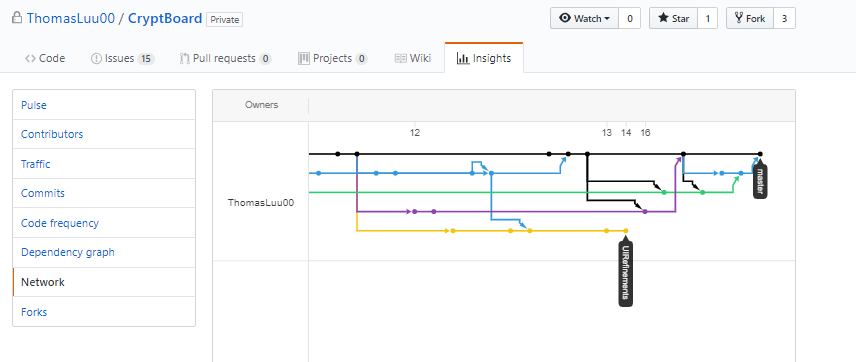Viewport: 856px width, 362px height.
Task: Click the star count number 1
Action: [708, 19]
